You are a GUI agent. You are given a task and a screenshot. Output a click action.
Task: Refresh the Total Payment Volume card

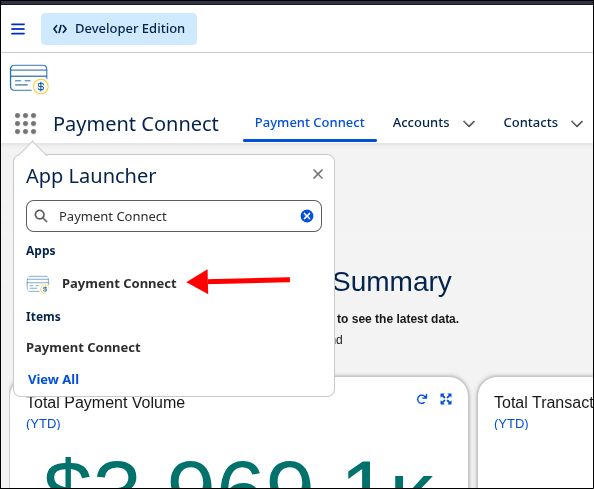tap(422, 399)
